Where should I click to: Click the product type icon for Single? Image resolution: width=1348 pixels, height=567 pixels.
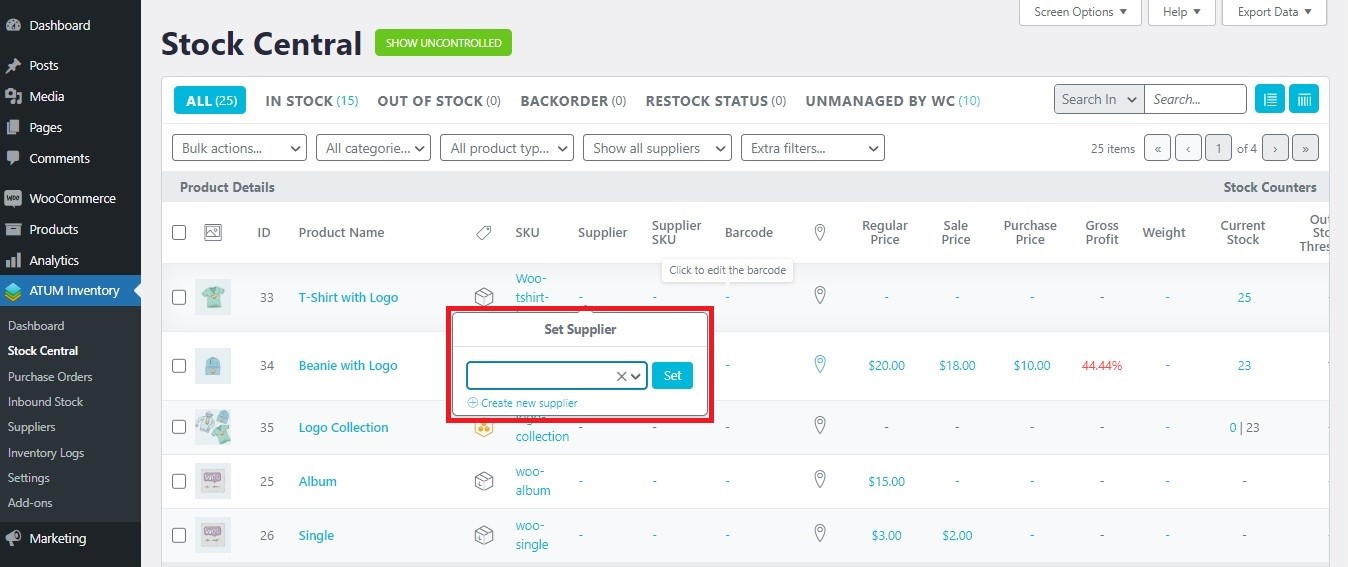(x=483, y=535)
